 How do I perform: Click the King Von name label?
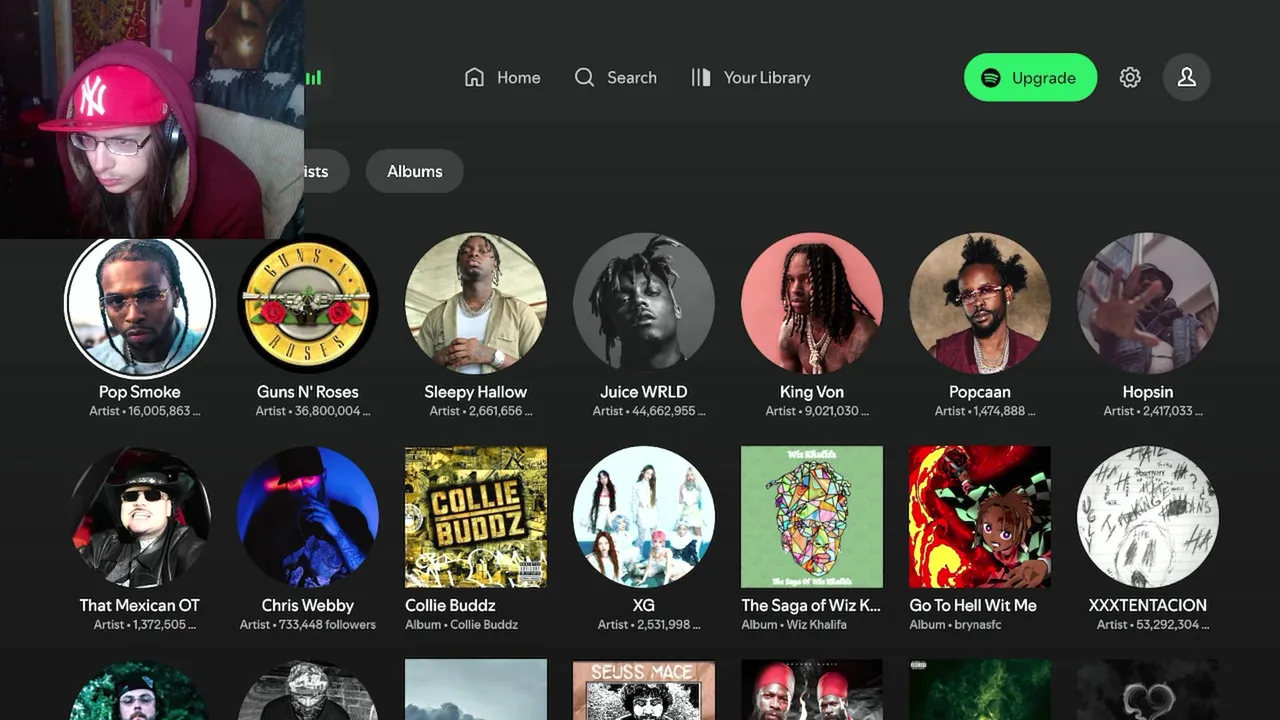coord(812,392)
